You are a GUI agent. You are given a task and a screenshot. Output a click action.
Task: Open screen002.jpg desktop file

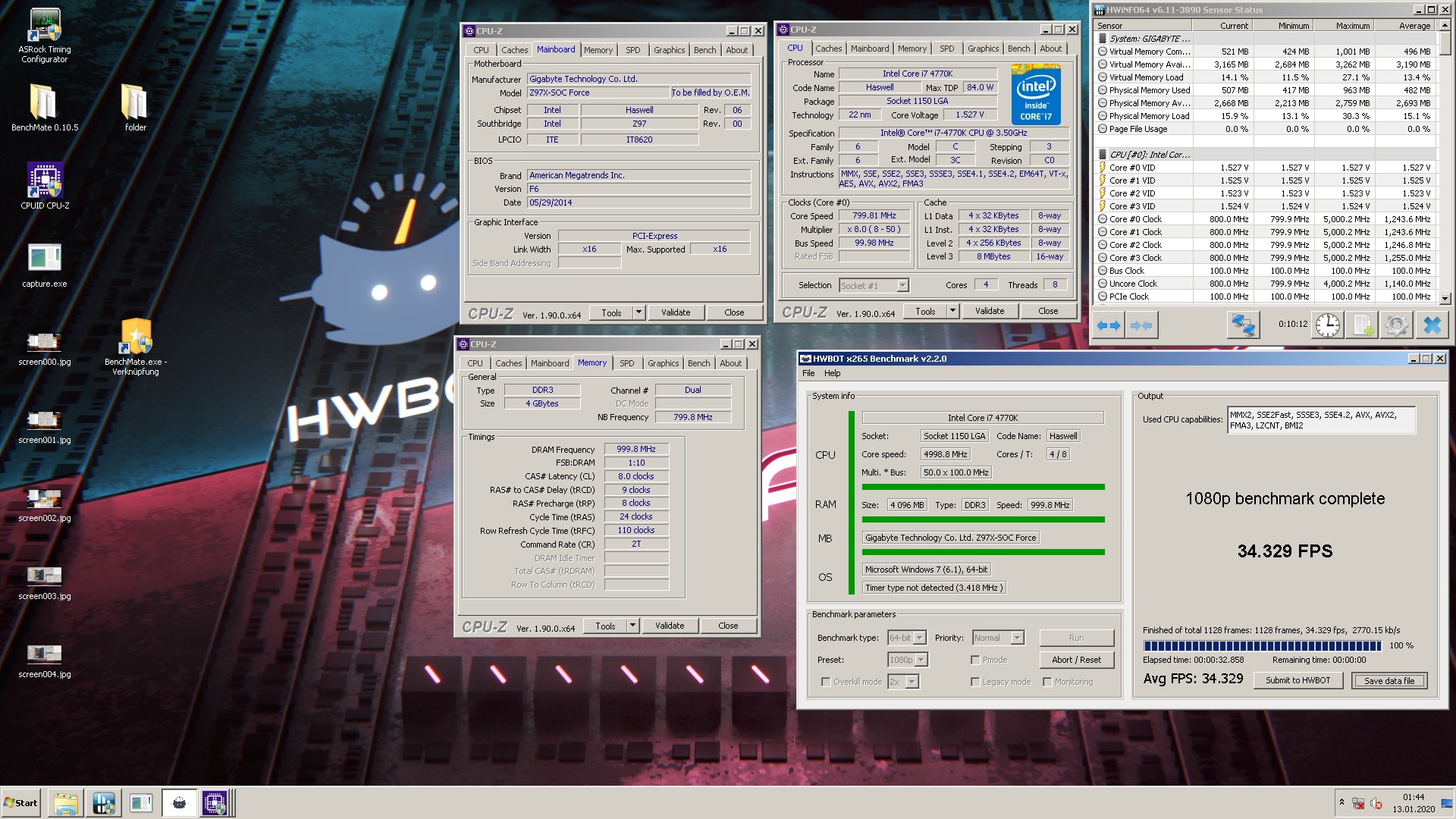point(44,505)
